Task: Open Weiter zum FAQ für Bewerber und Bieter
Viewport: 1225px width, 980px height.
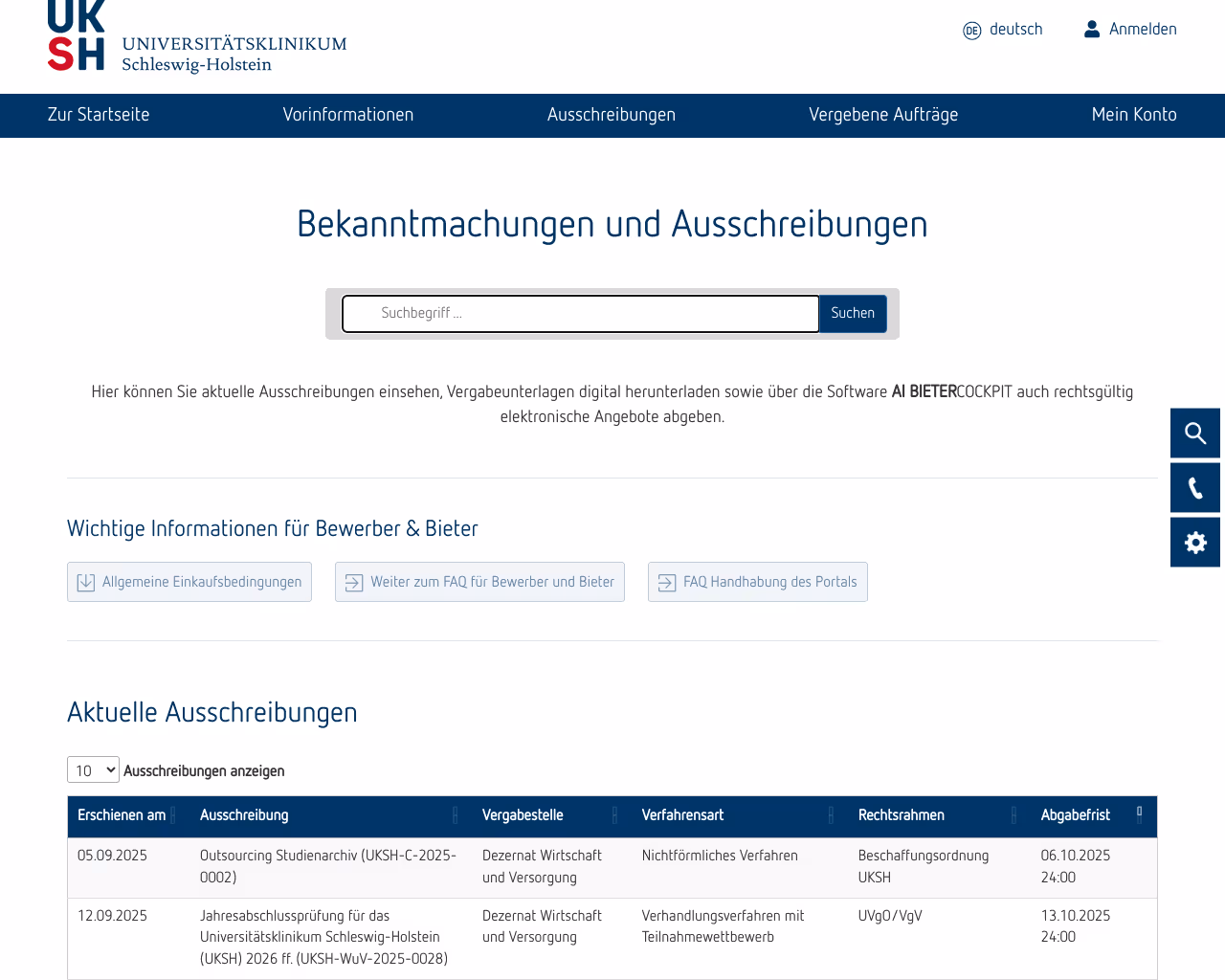Action: click(479, 581)
